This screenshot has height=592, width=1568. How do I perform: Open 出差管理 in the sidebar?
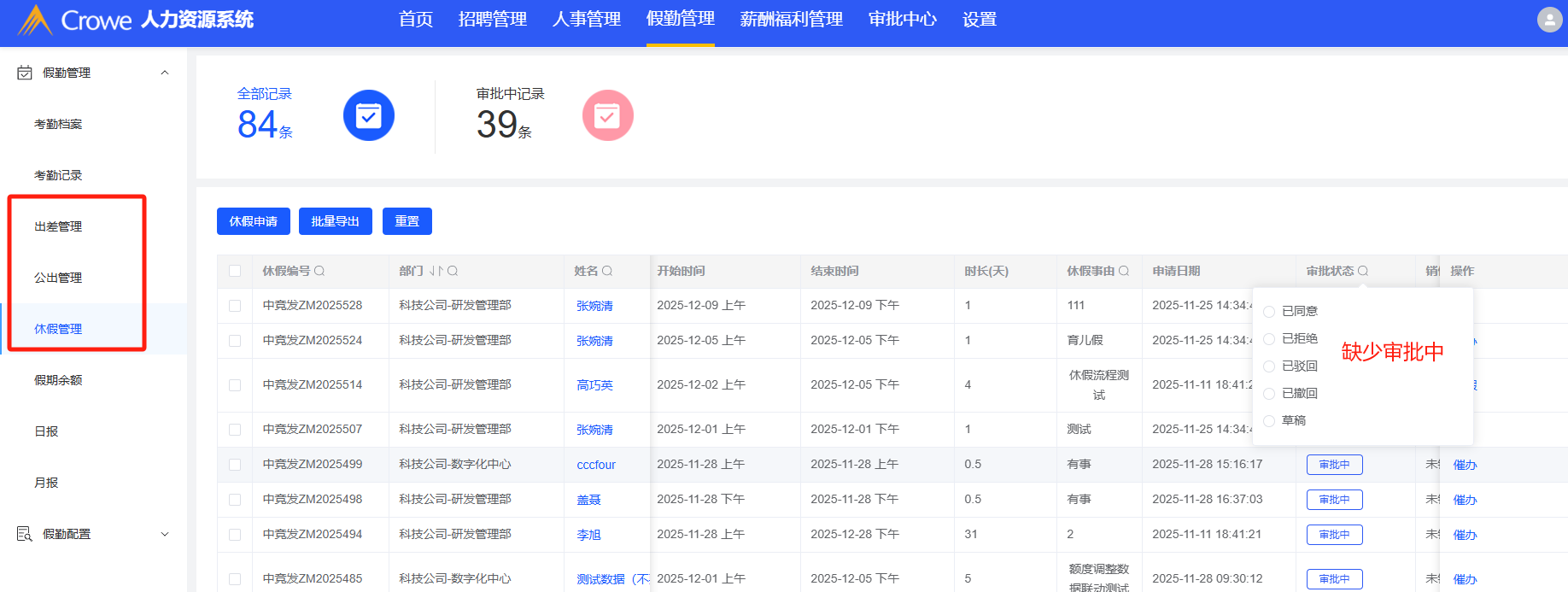tap(58, 226)
